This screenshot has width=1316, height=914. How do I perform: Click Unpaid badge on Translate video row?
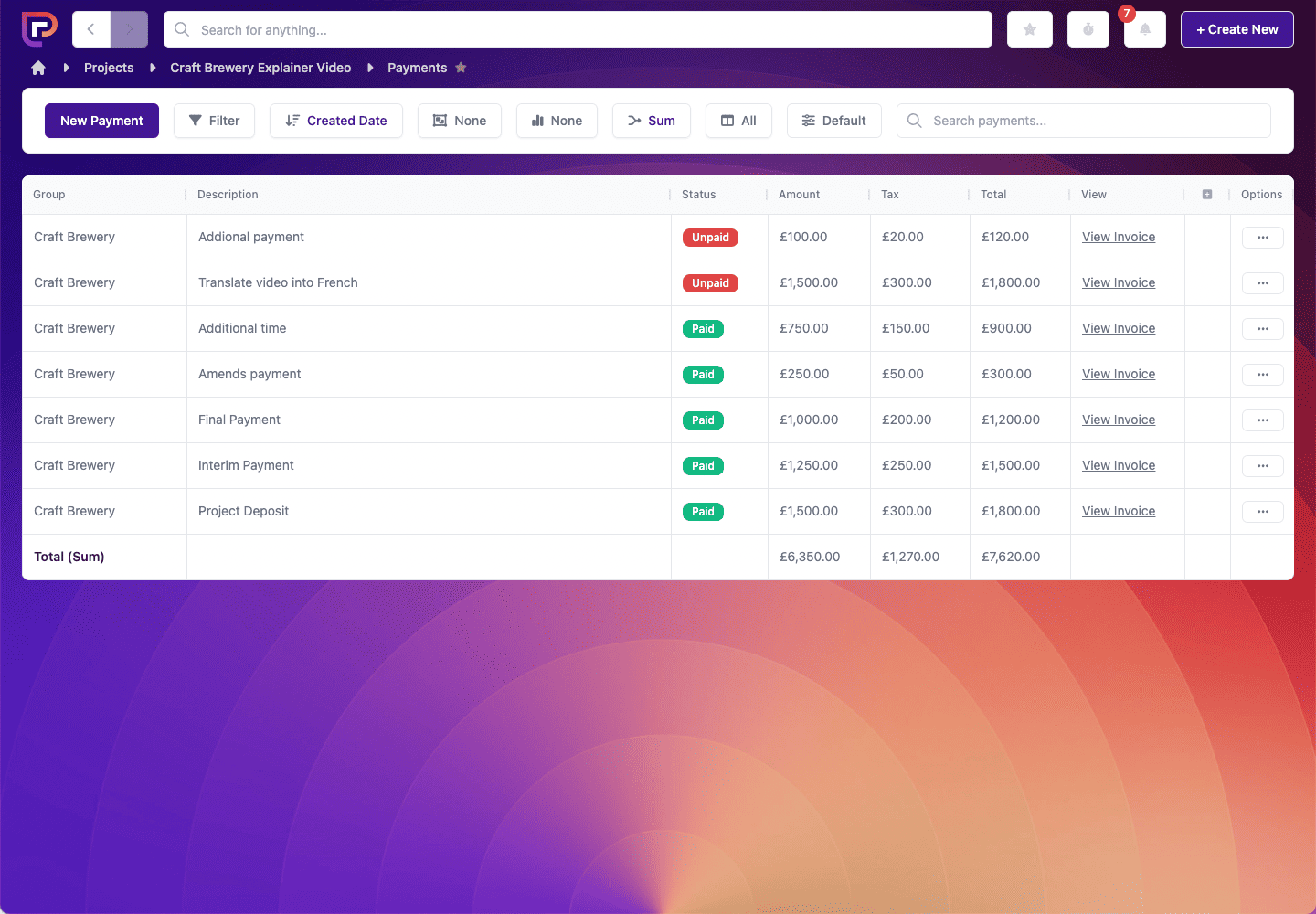pyautogui.click(x=710, y=283)
